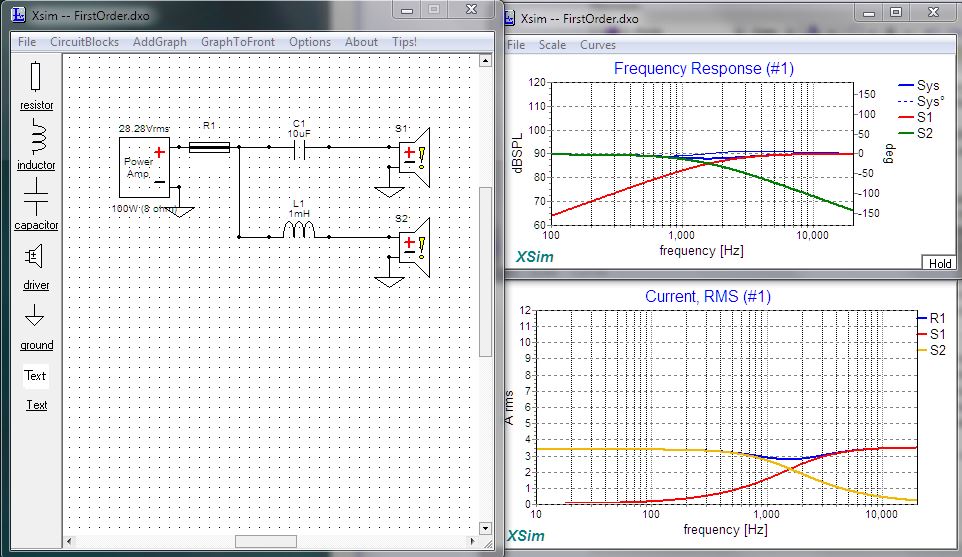Select resistor R1 in the schematic
Screen dimensions: 962x557
(x=209, y=147)
